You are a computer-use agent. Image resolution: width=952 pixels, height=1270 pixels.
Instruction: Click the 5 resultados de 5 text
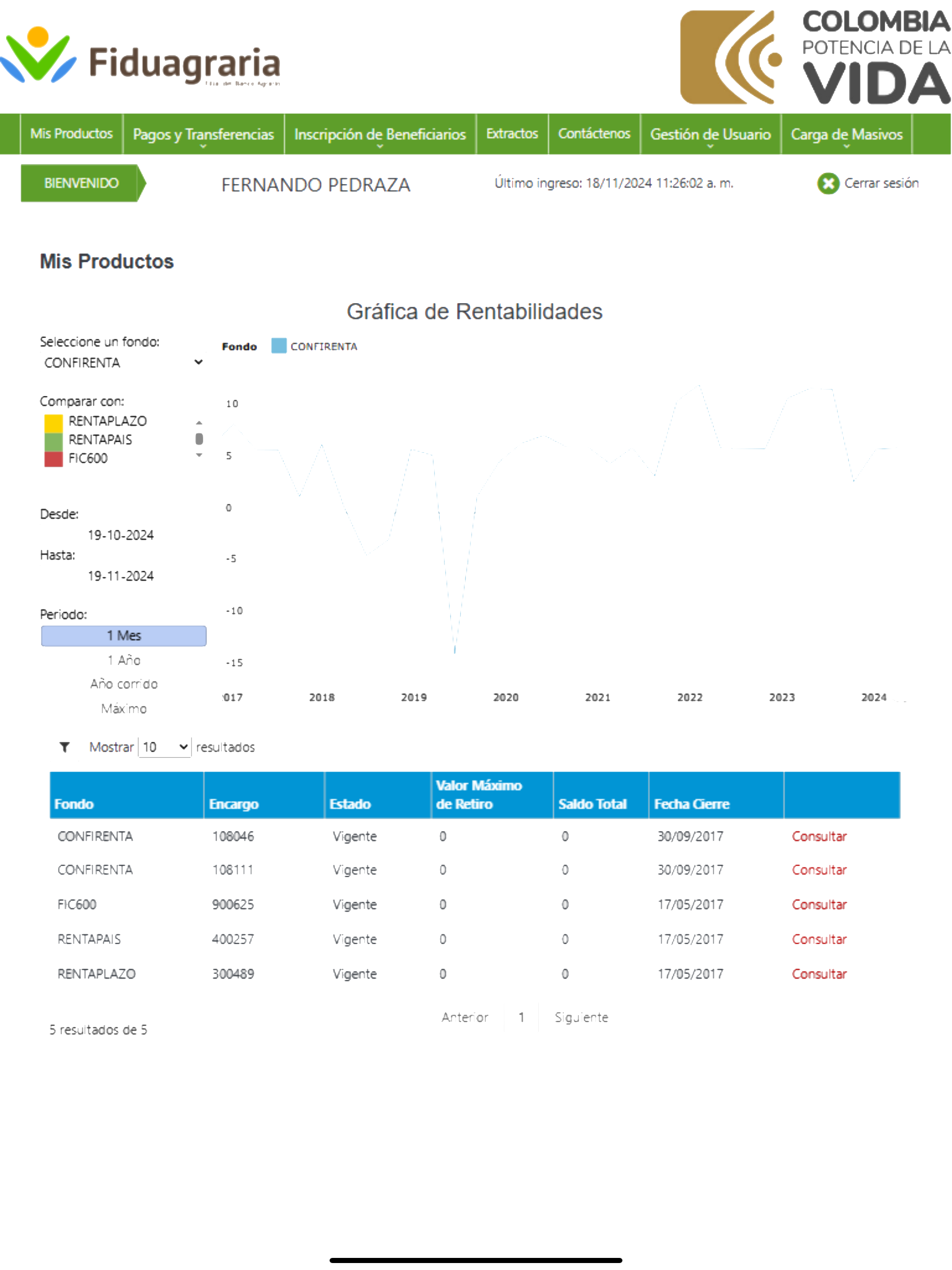[98, 1030]
